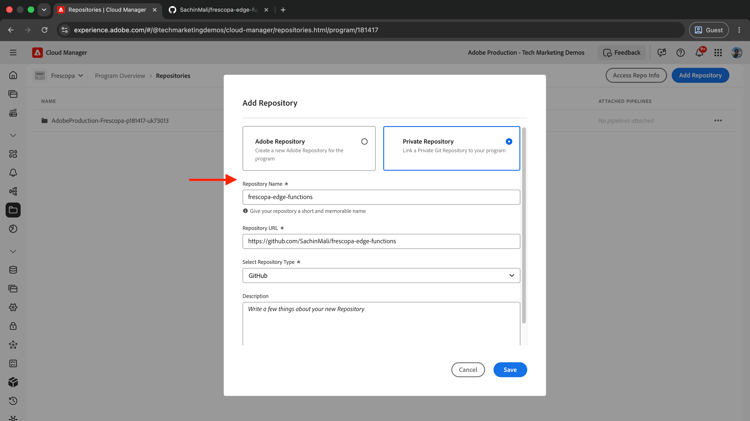This screenshot has height=421, width=750.
Task: Expand the Select Repository Type GitHub dropdown
Action: pos(381,276)
